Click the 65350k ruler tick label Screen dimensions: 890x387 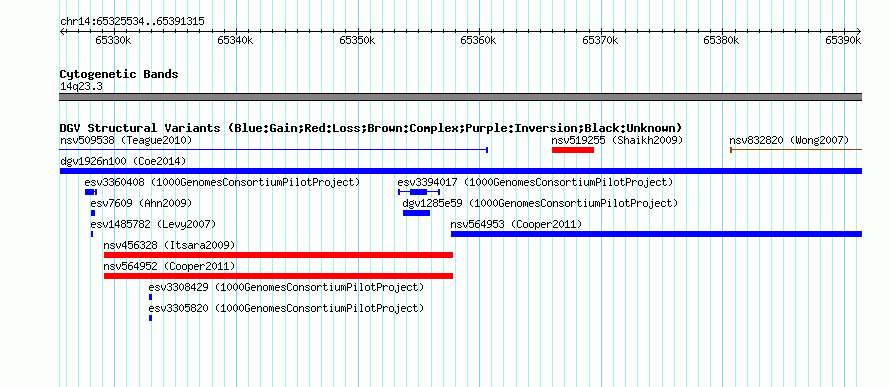pos(358,40)
